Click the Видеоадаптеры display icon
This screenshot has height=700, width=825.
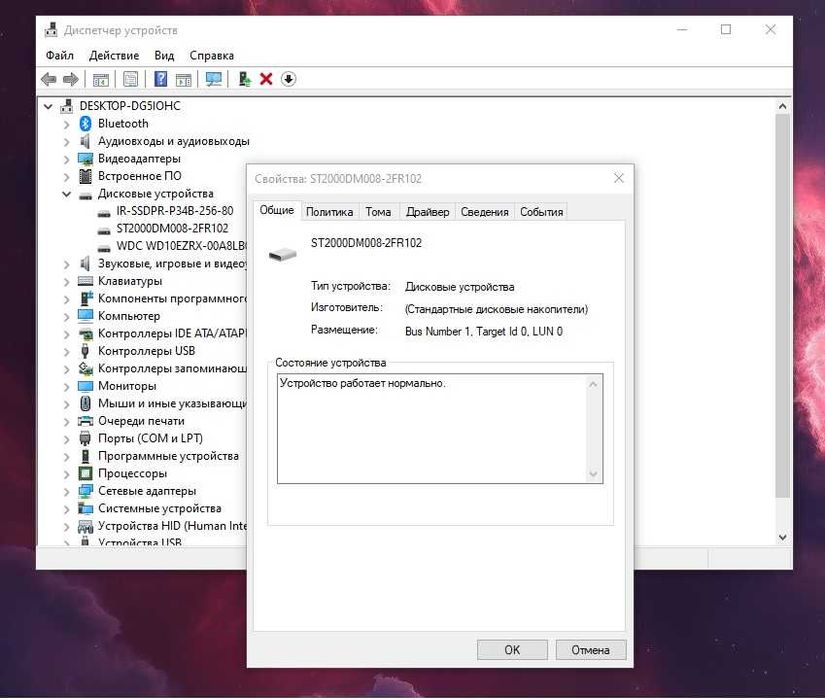point(85,158)
